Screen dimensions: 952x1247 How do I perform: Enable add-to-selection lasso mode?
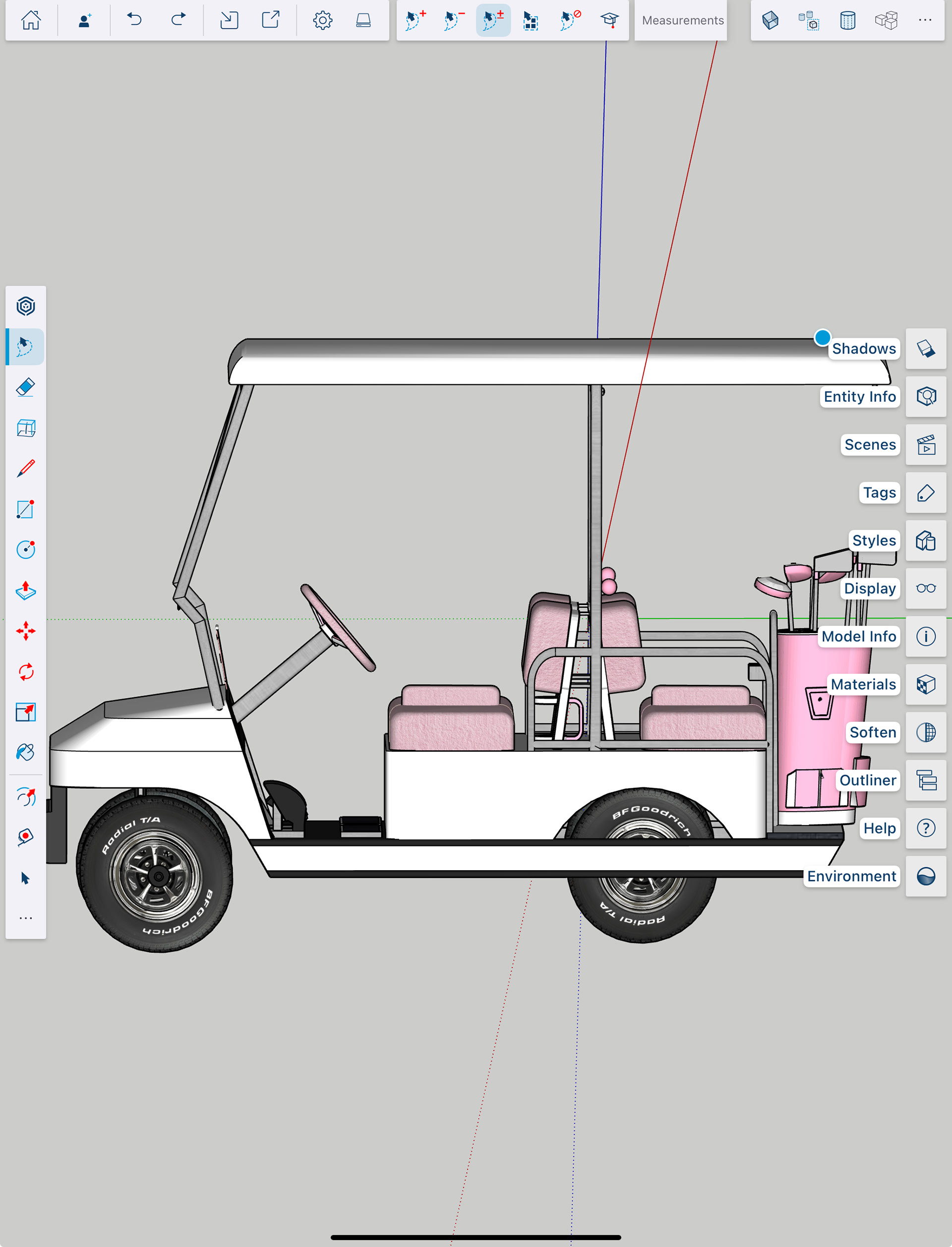(x=416, y=20)
